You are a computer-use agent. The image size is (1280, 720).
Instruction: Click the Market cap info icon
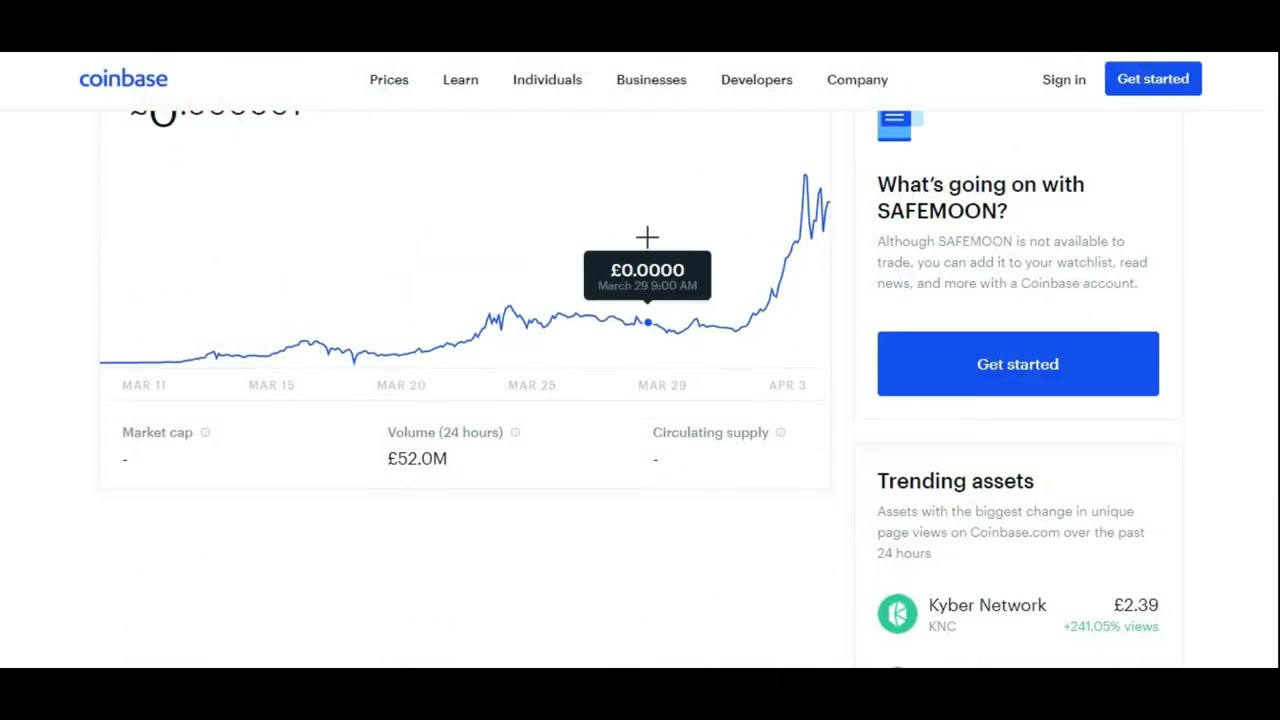coord(205,433)
